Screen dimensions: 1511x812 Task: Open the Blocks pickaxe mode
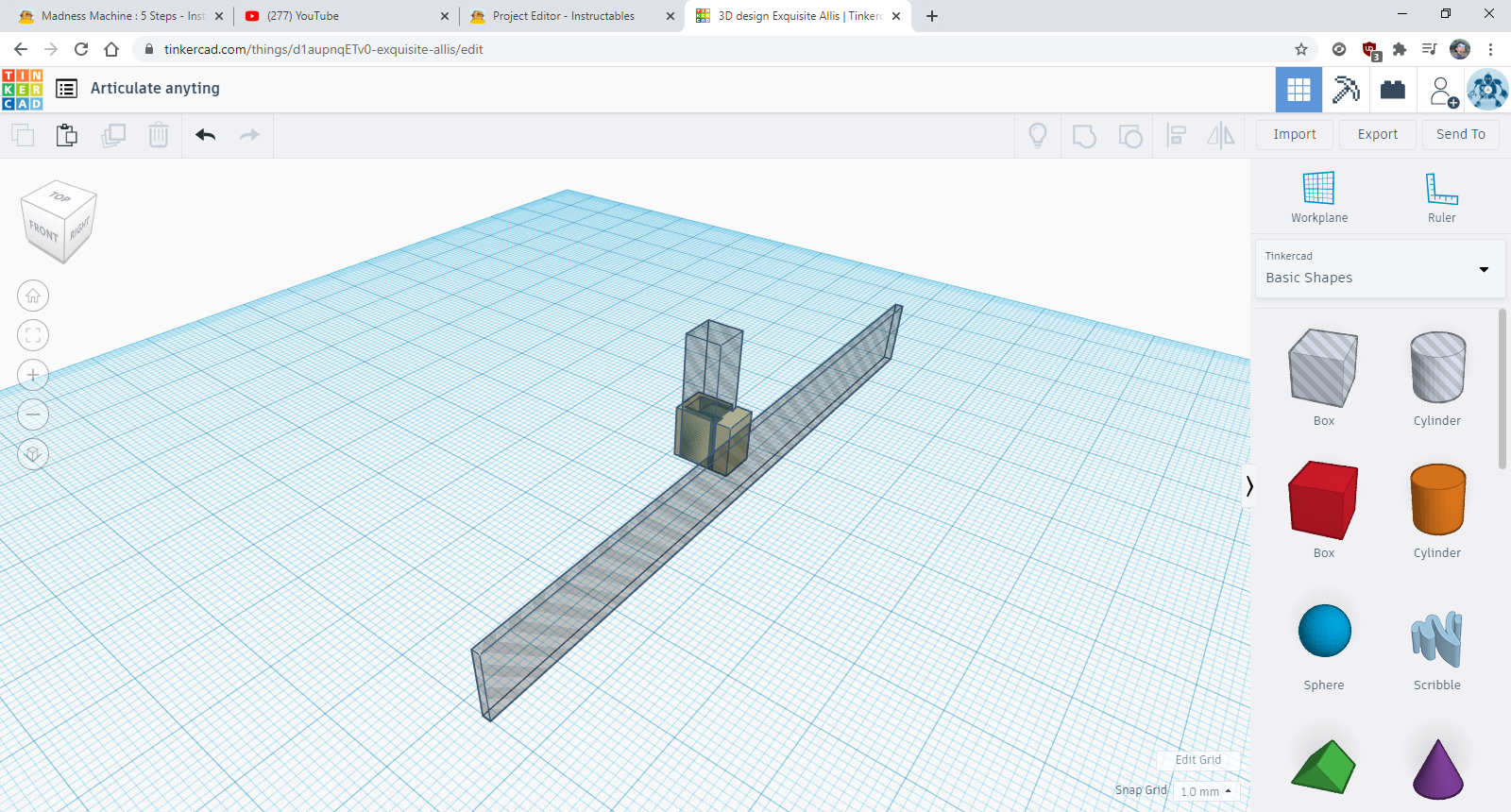coord(1346,90)
